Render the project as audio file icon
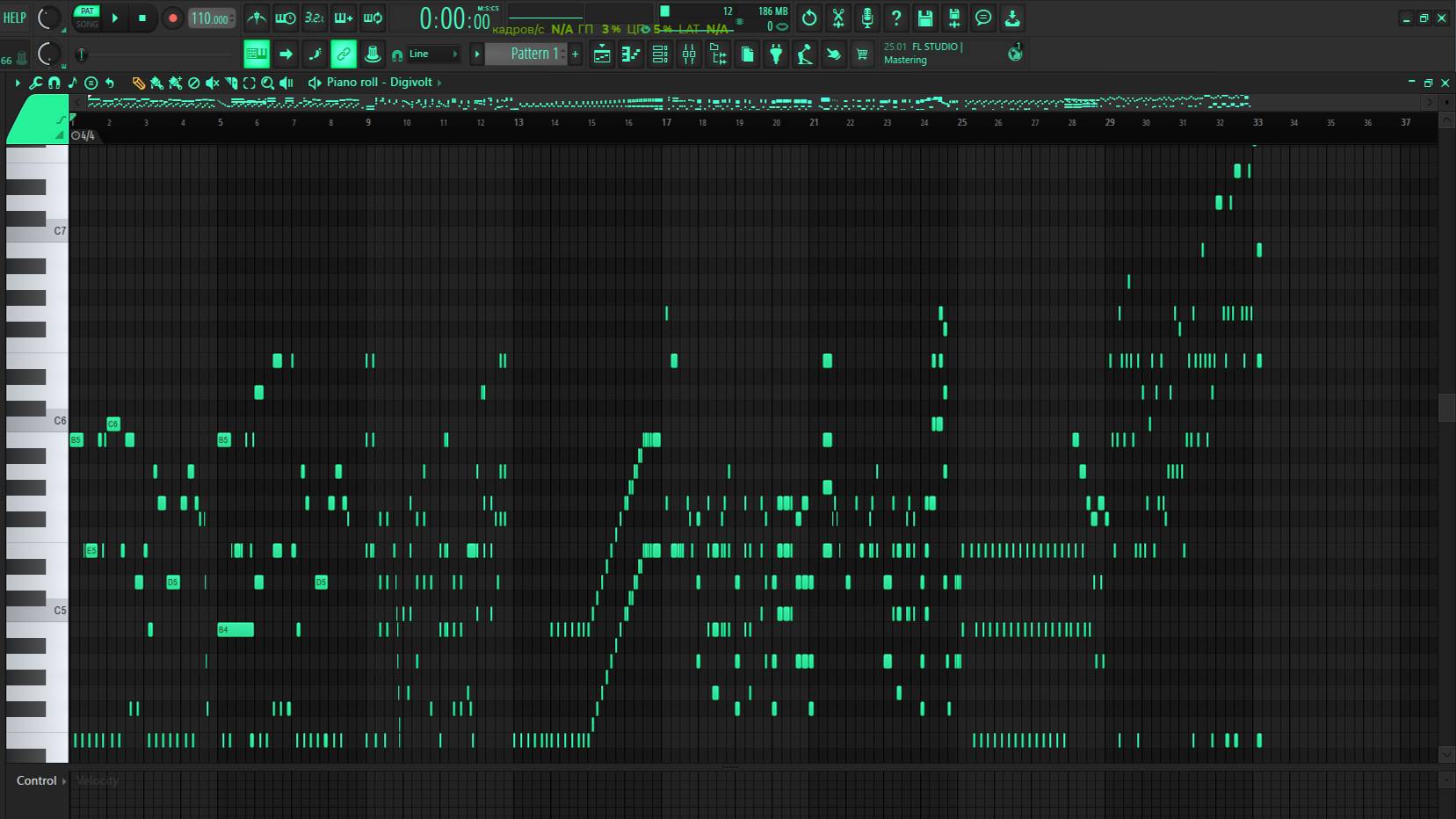1456x819 pixels. (x=954, y=18)
